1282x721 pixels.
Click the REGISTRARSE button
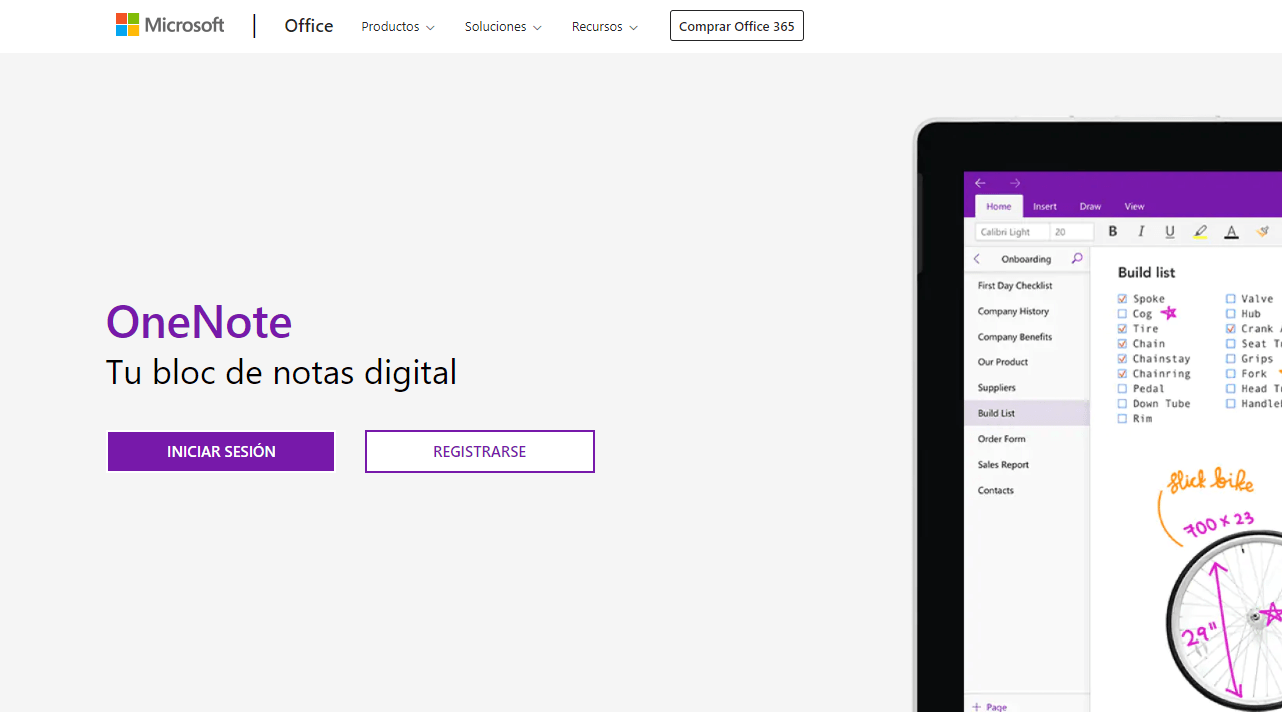point(479,452)
